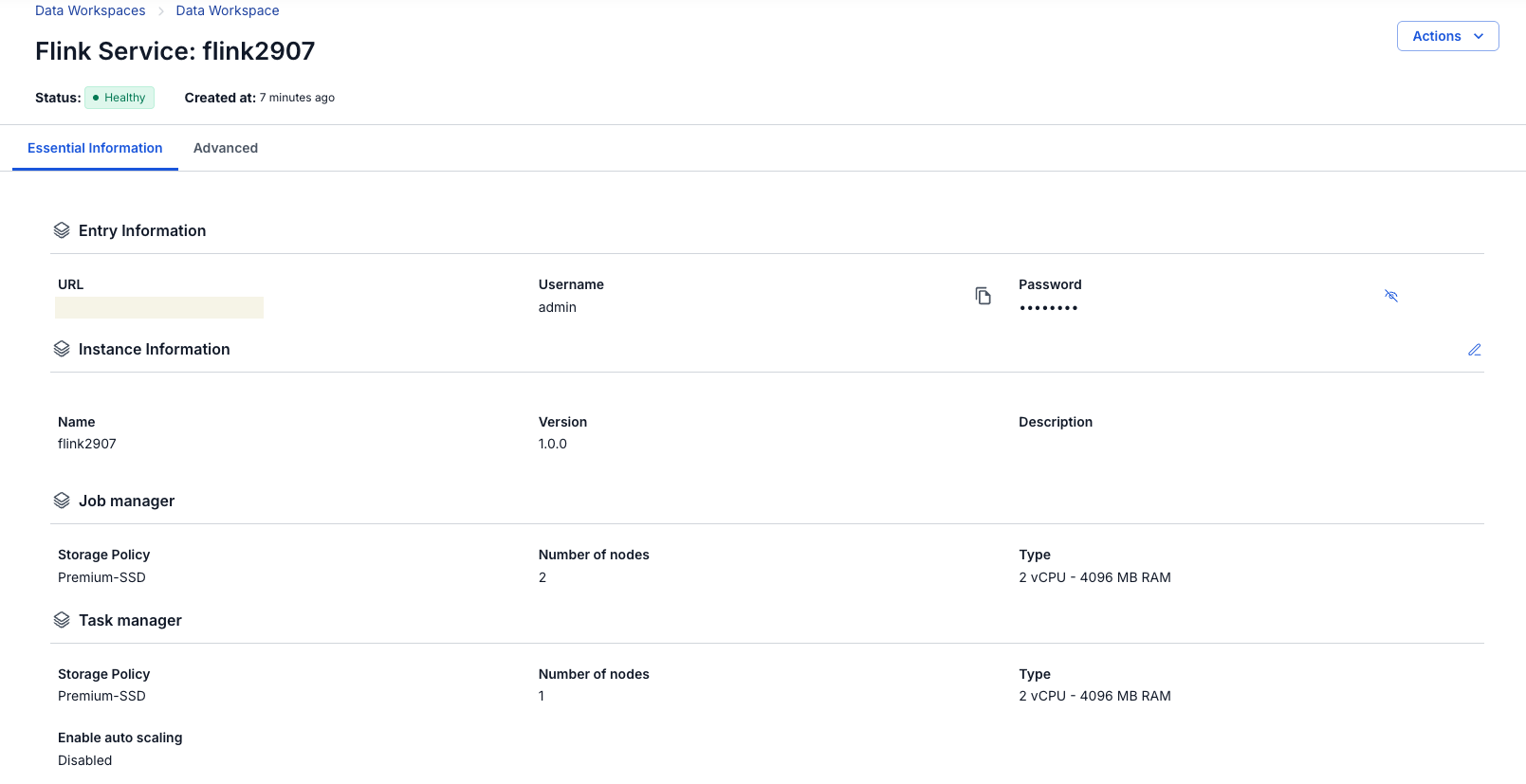Click the 7 minutes ago timestamp
The height and width of the screenshot is (784, 1526).
297,98
